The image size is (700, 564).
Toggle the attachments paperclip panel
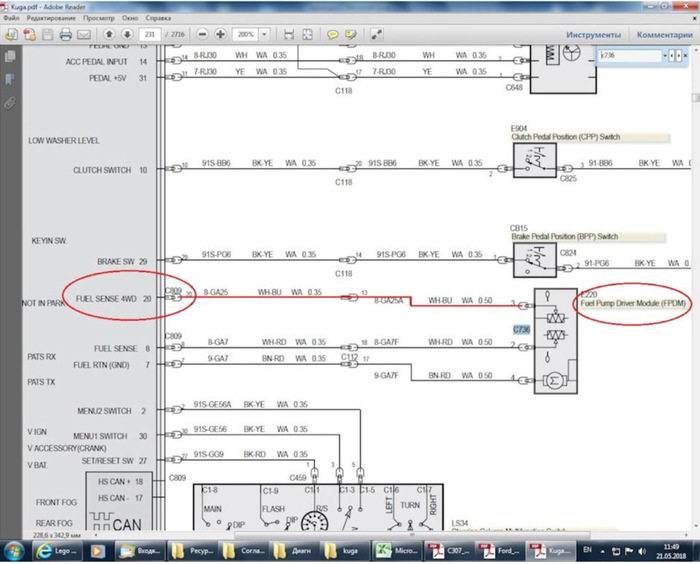click(x=10, y=102)
